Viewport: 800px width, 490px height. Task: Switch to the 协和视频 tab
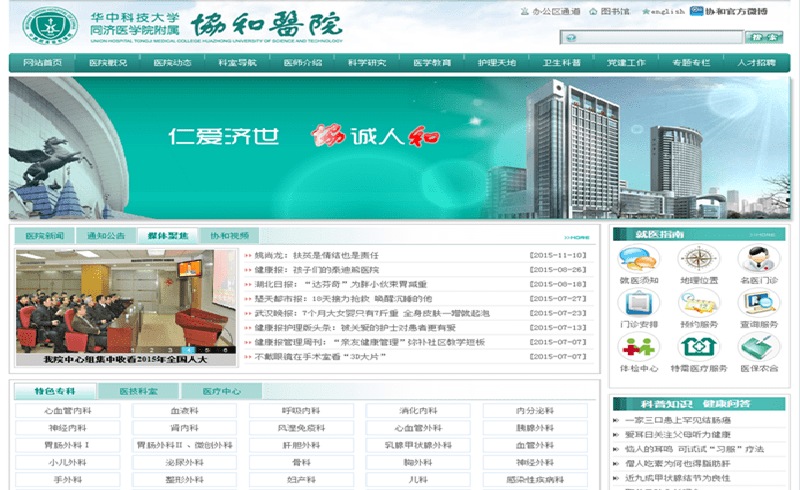(x=227, y=236)
